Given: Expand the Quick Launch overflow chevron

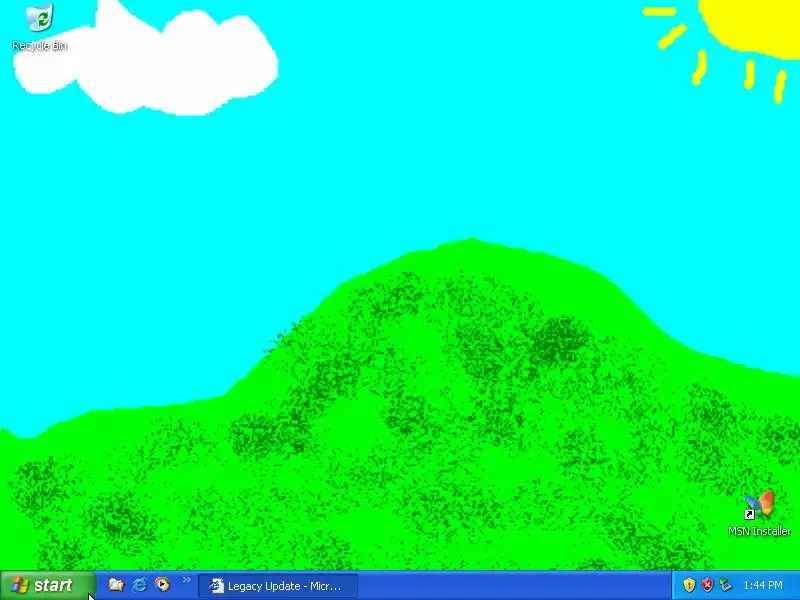Looking at the screenshot, I should tap(187, 580).
